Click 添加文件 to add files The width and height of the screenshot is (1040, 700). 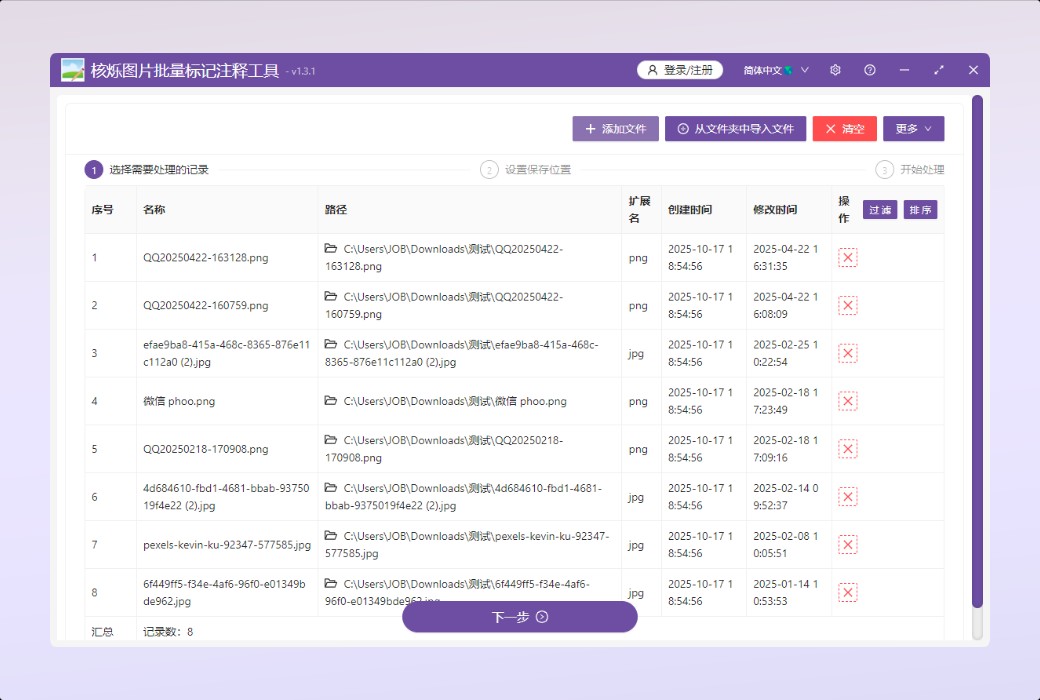tap(616, 129)
